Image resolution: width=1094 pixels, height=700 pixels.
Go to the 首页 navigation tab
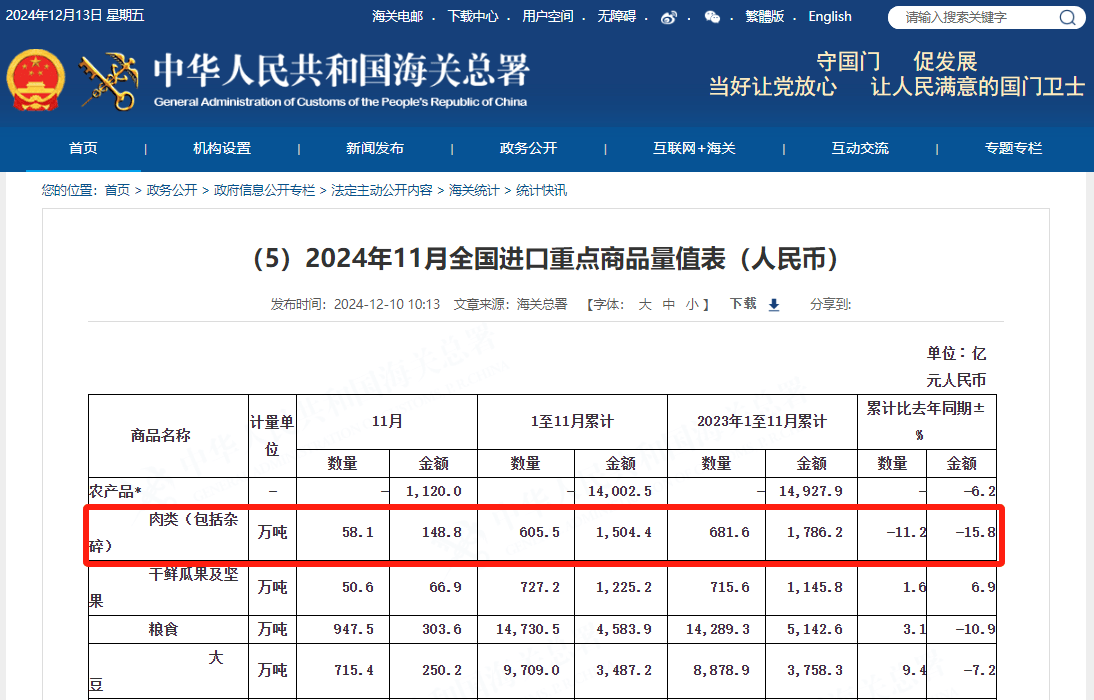pyautogui.click(x=83, y=148)
